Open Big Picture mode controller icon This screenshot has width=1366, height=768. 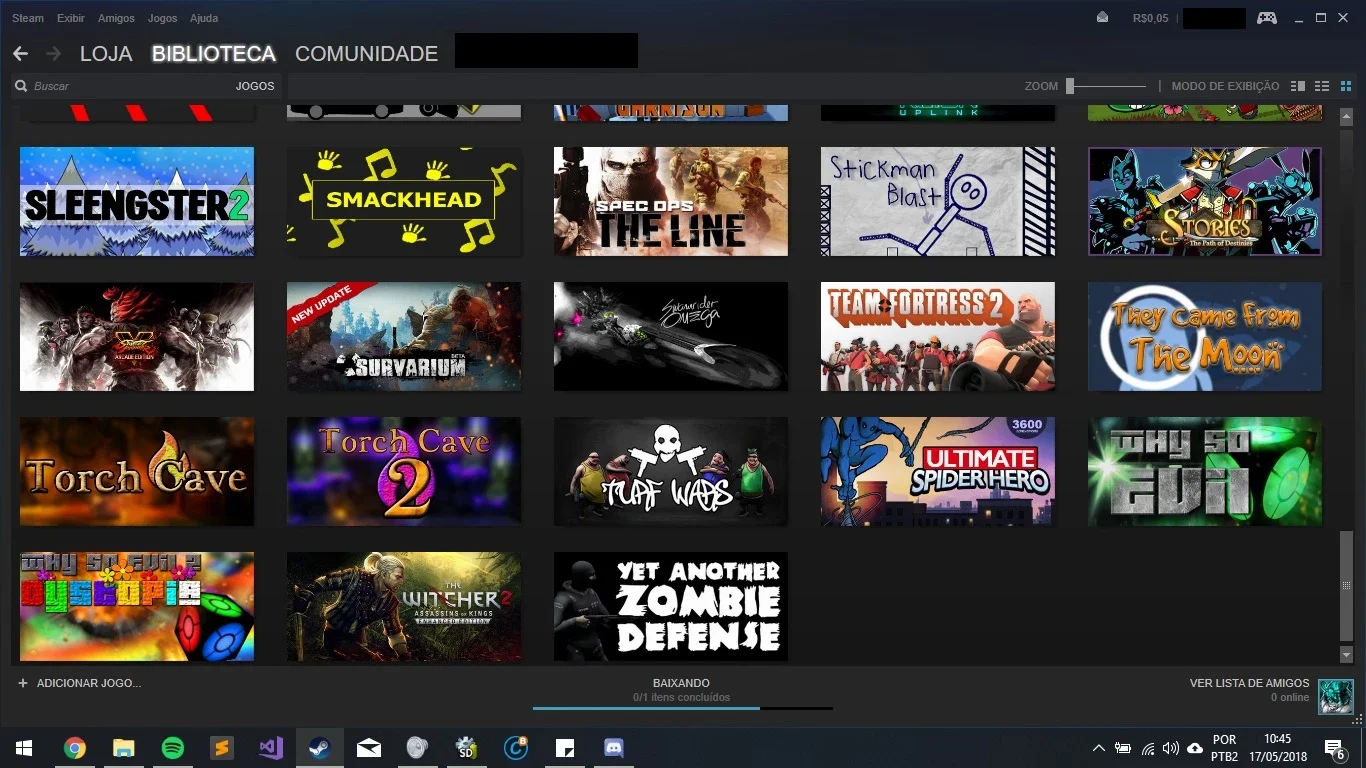[1266, 18]
